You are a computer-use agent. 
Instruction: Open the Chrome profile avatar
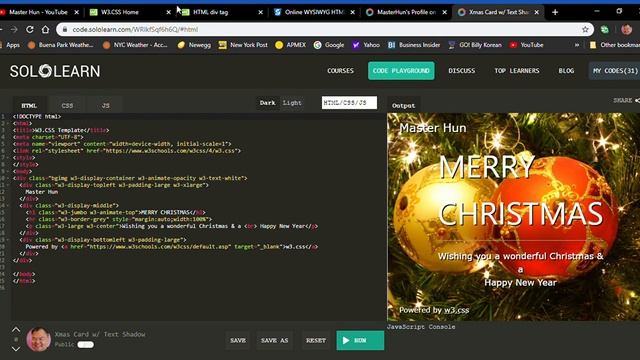point(627,29)
